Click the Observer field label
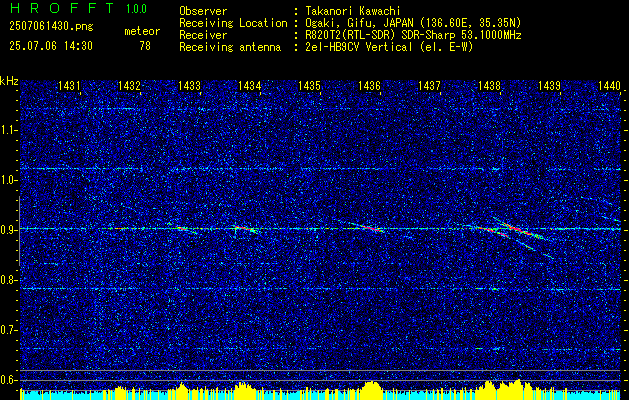The width and height of the screenshot is (629, 400). coord(203,11)
